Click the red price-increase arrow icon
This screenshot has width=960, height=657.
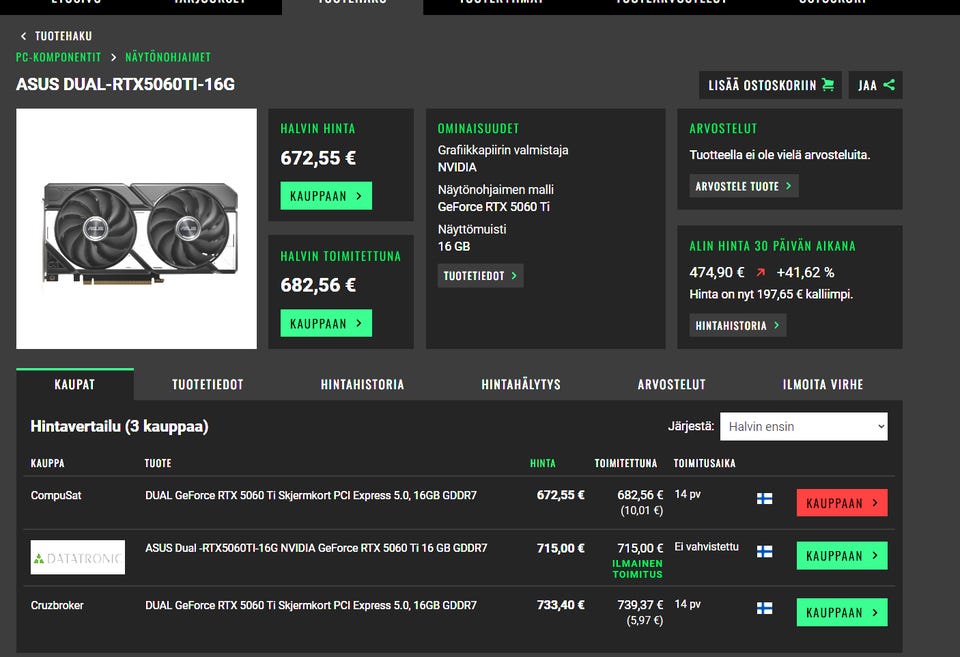click(x=760, y=272)
